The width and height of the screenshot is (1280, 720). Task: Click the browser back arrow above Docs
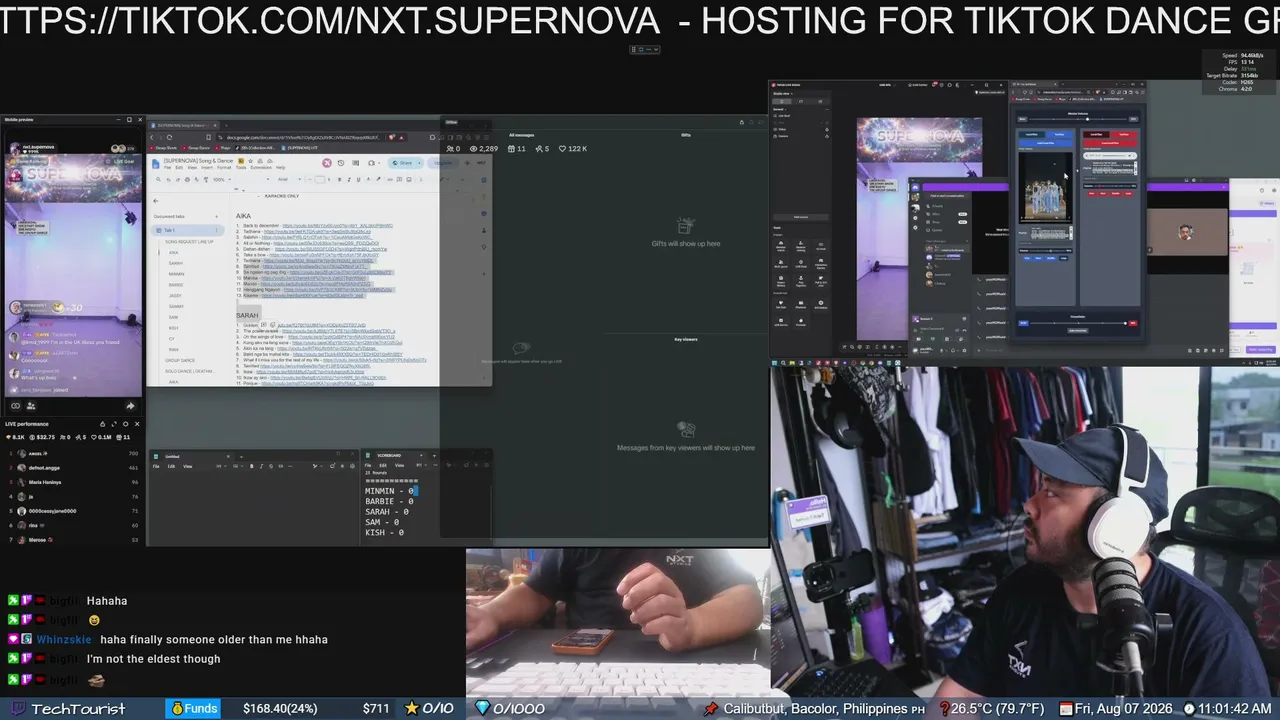[153, 137]
